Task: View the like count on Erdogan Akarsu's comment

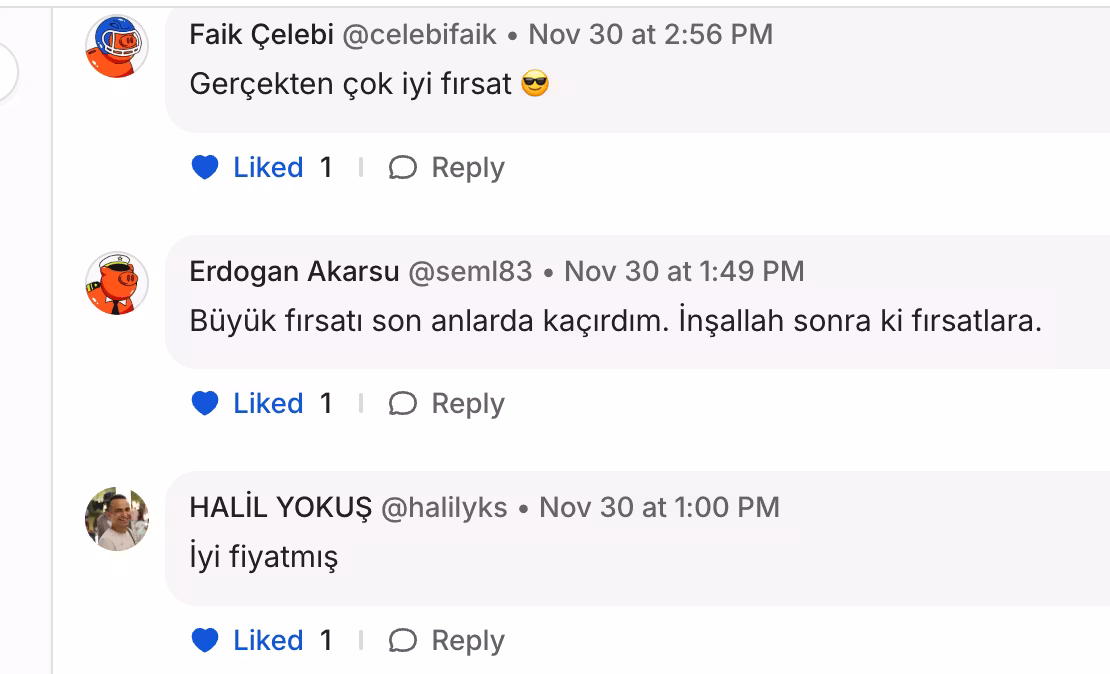Action: [326, 404]
